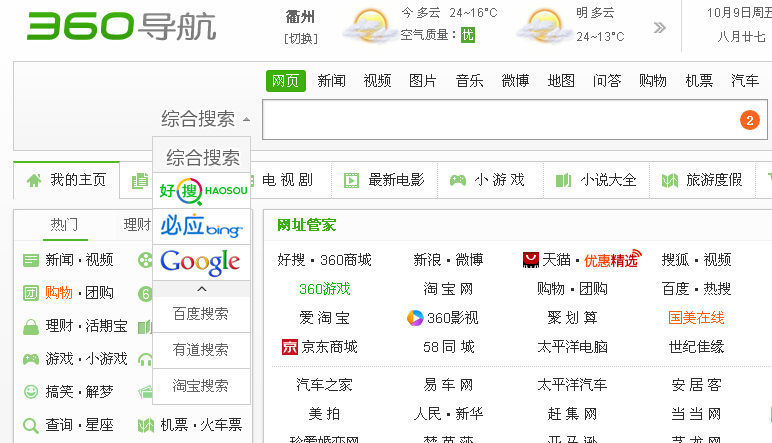Click today's cloudy weather icon
The width and height of the screenshot is (772, 443).
pos(368,25)
